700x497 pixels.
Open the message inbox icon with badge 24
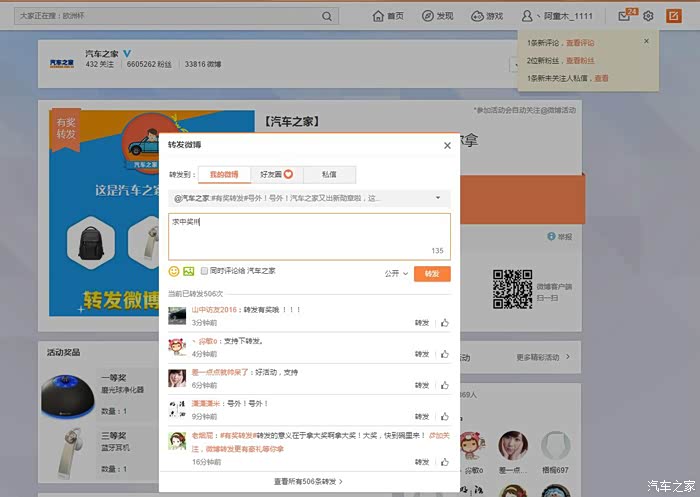(x=626, y=16)
